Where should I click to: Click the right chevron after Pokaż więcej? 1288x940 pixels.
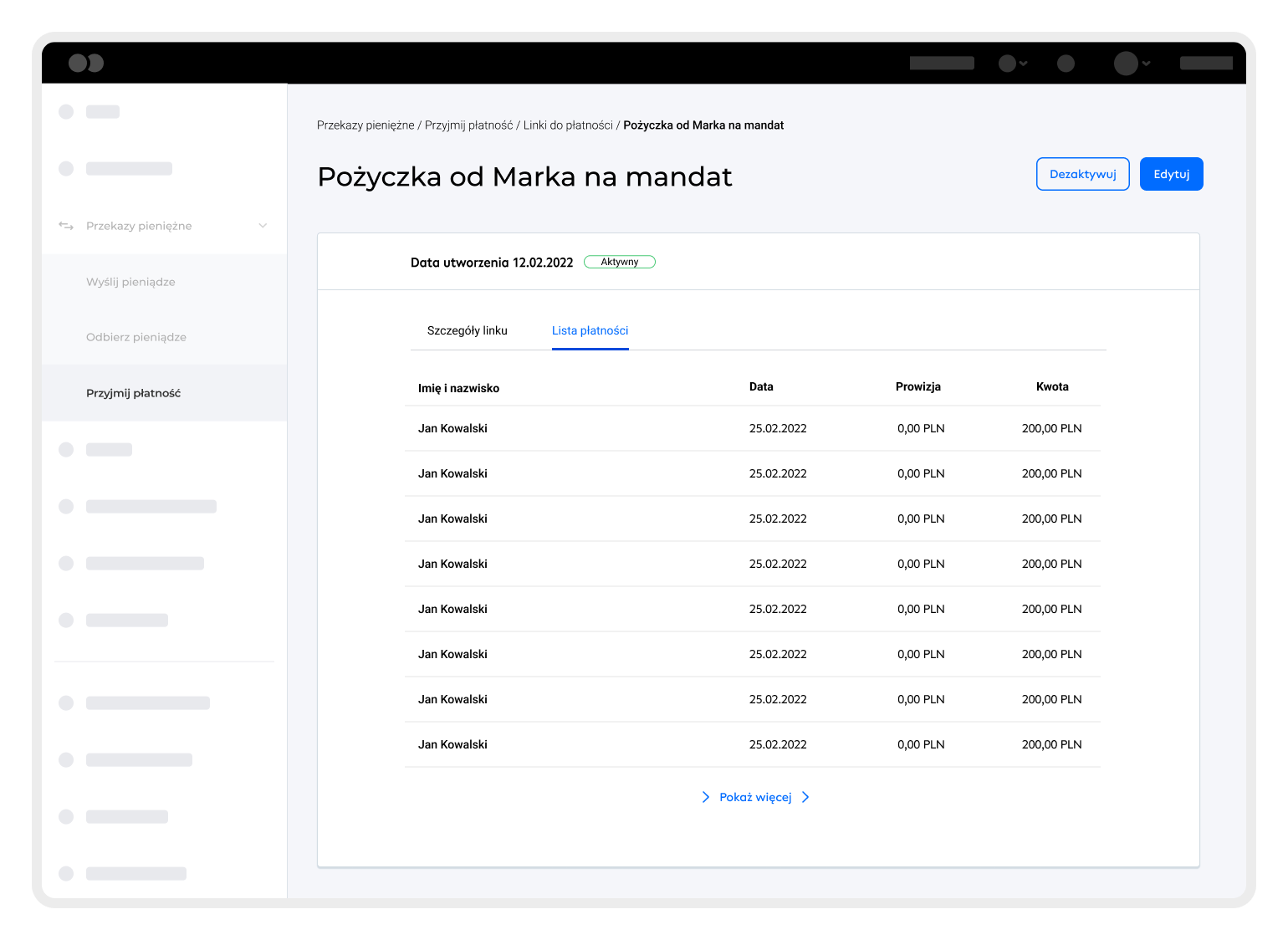tap(805, 797)
